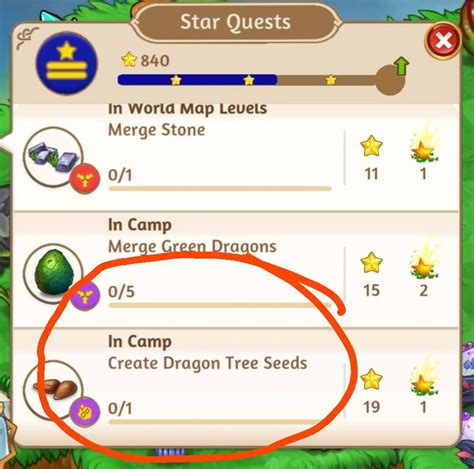This screenshot has width=474, height=469.
Task: Tap the blue star rank badge
Action: point(67,63)
